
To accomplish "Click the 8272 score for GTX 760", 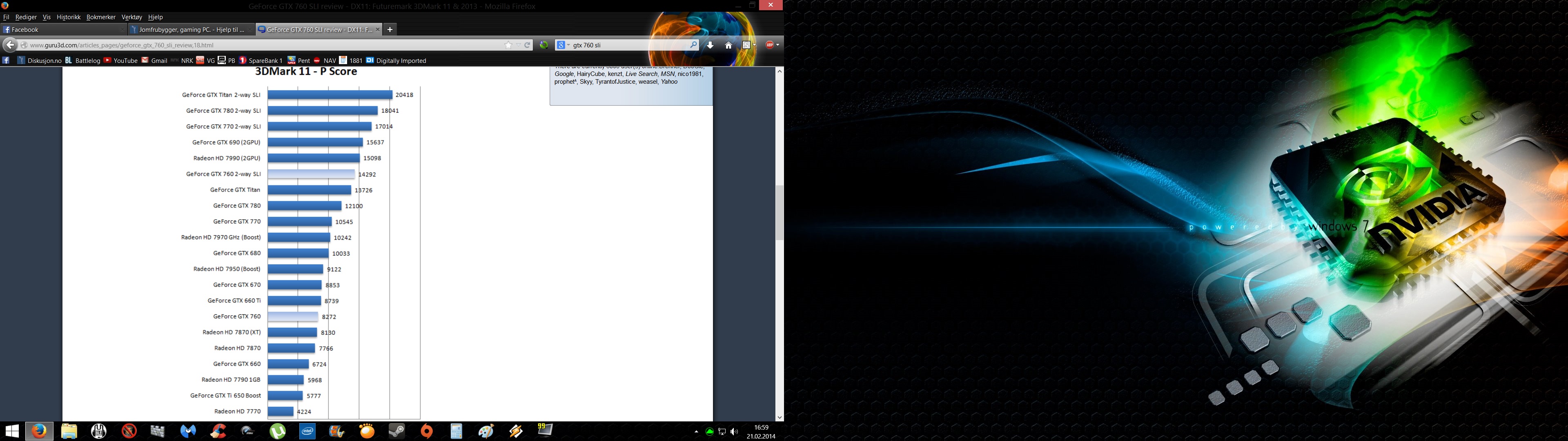I will pyautogui.click(x=329, y=317).
